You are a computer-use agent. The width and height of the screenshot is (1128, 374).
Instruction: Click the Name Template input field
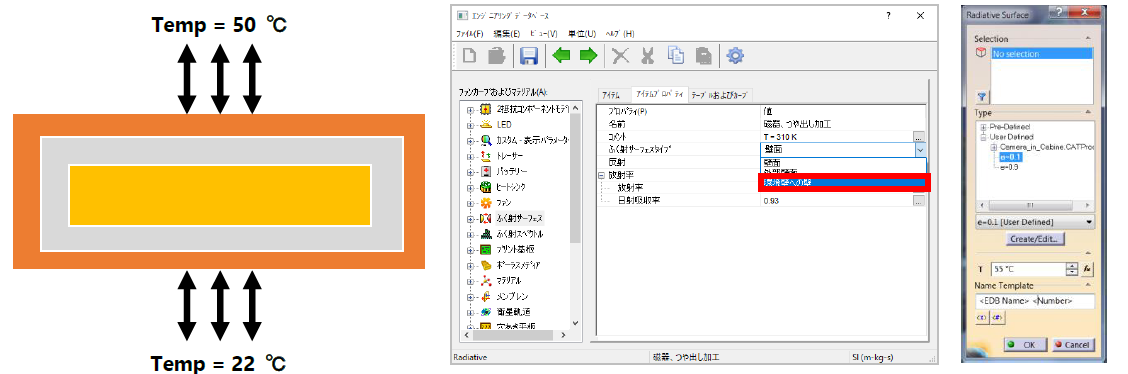[1034, 301]
